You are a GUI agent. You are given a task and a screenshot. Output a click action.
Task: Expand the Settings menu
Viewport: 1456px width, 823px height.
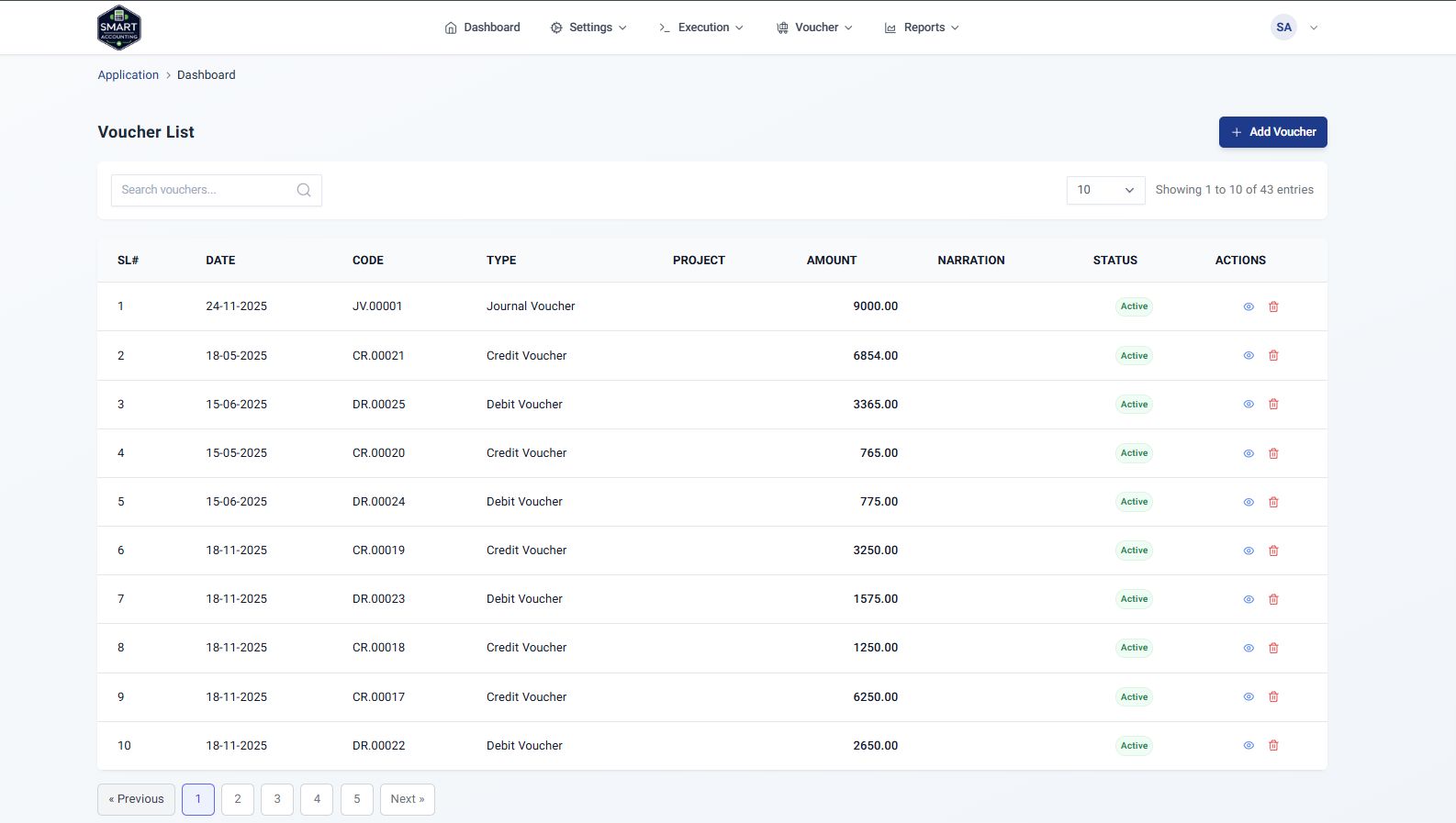pyautogui.click(x=588, y=28)
